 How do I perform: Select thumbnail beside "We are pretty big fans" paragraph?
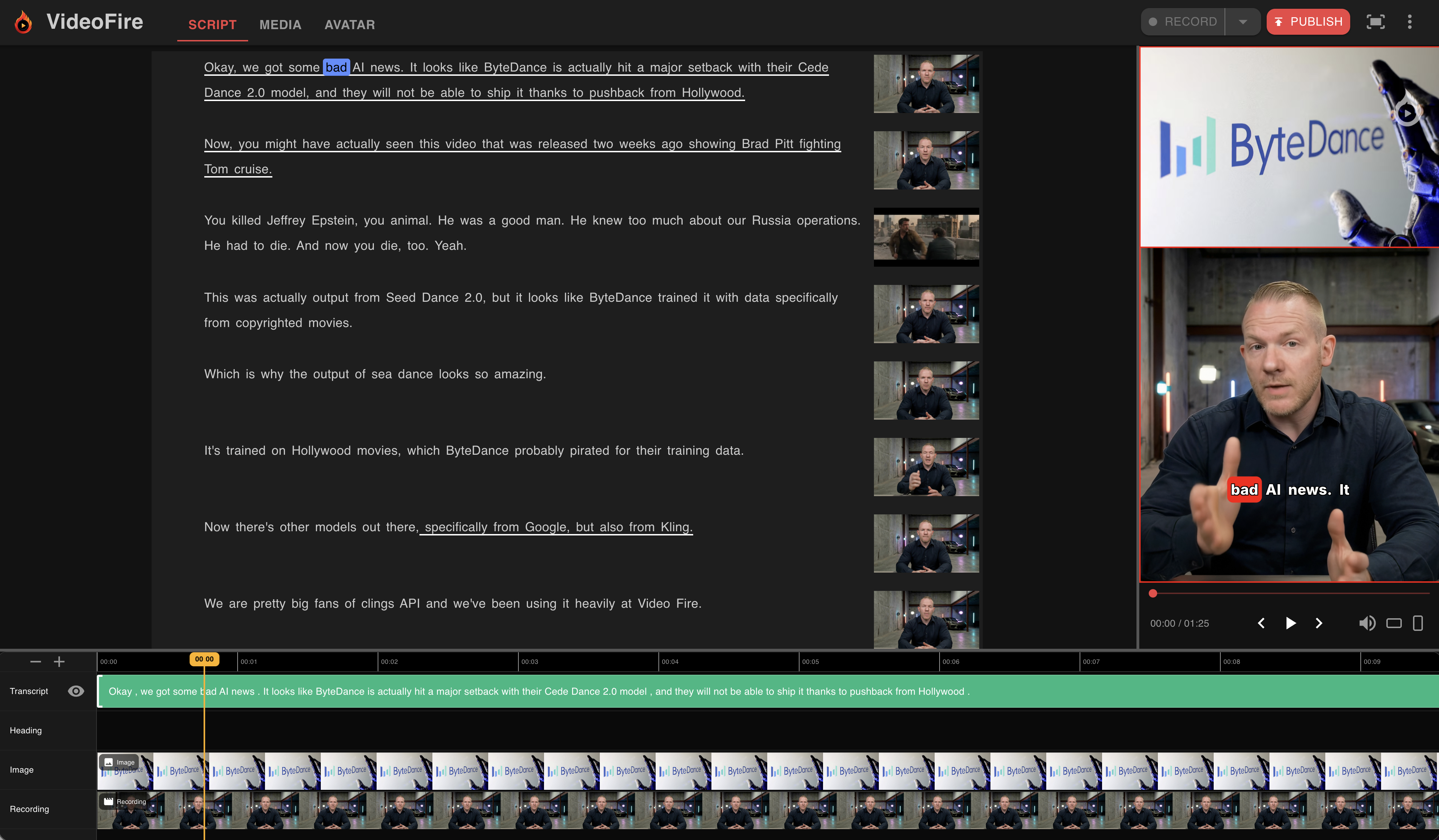click(x=926, y=620)
